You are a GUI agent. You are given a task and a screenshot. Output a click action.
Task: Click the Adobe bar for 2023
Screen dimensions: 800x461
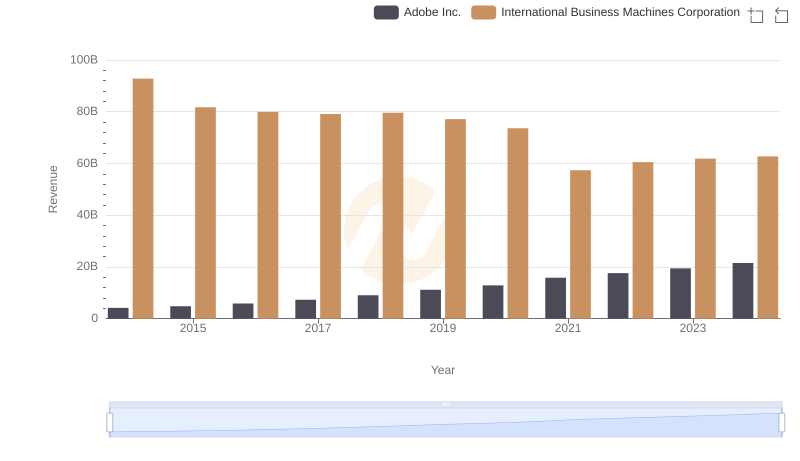click(680, 293)
